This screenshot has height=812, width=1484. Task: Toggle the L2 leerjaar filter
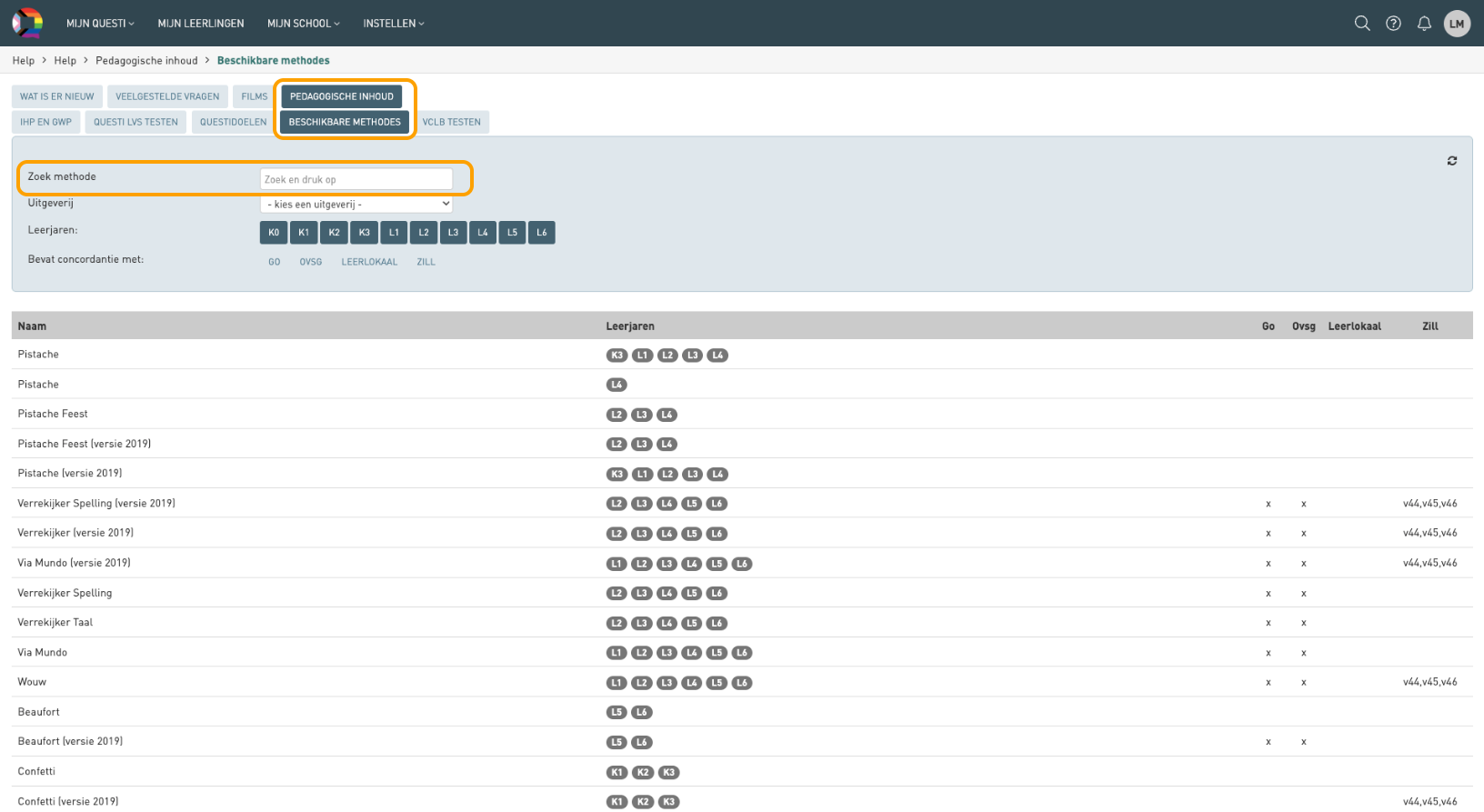coord(424,233)
